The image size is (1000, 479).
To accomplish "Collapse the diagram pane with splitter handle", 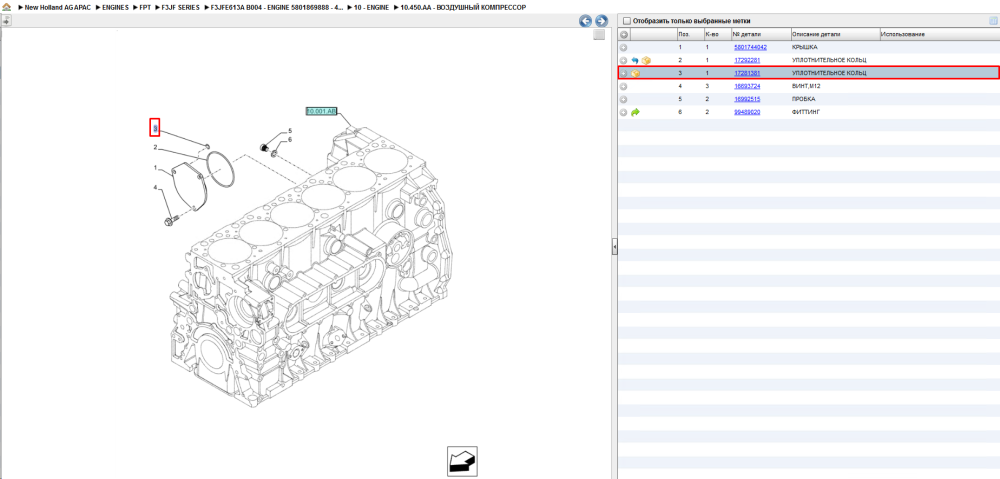I will pos(615,246).
